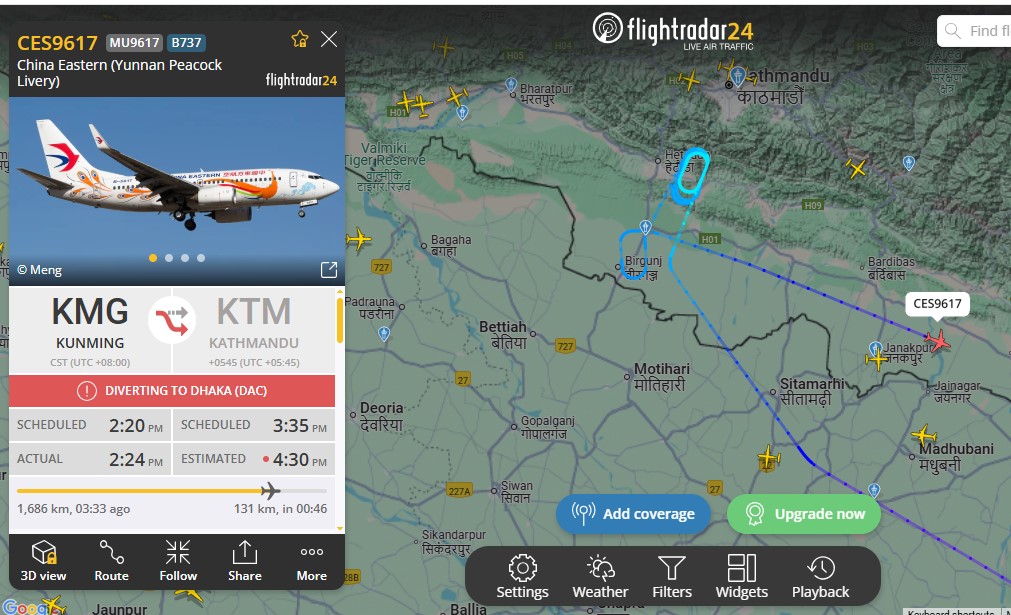The image size is (1011, 615).
Task: Select the fourth photo carousel dot
Action: pyautogui.click(x=201, y=258)
